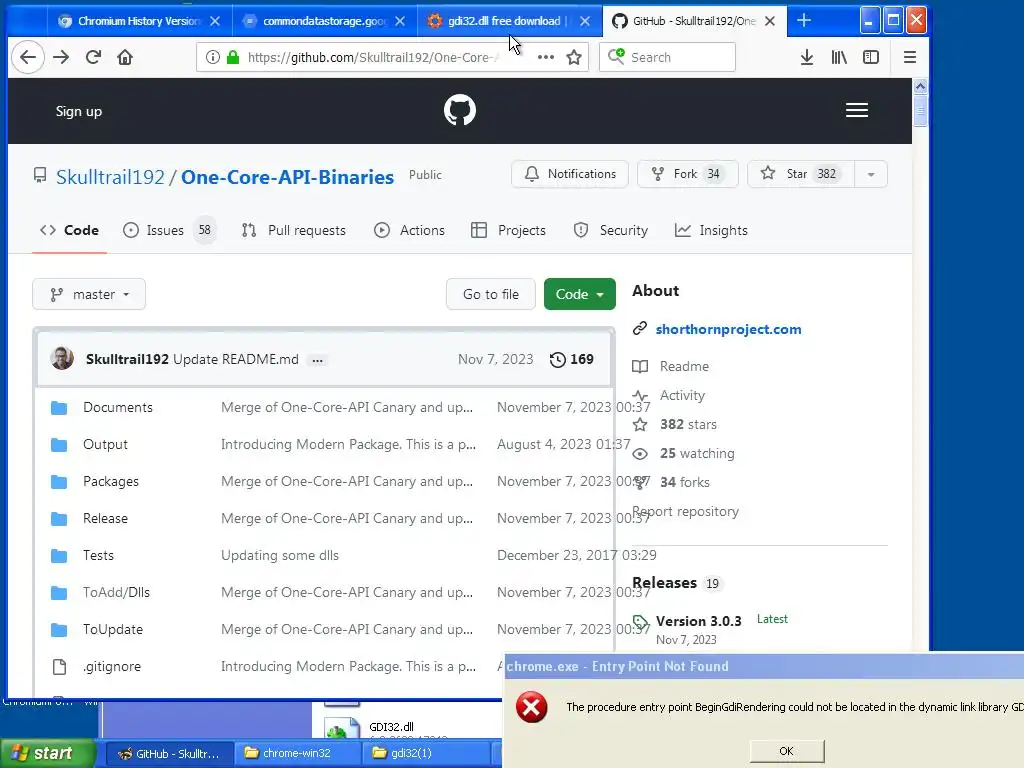The width and height of the screenshot is (1024, 768).
Task: Open the One-Core-API-Binaries repository link
Action: 287,177
